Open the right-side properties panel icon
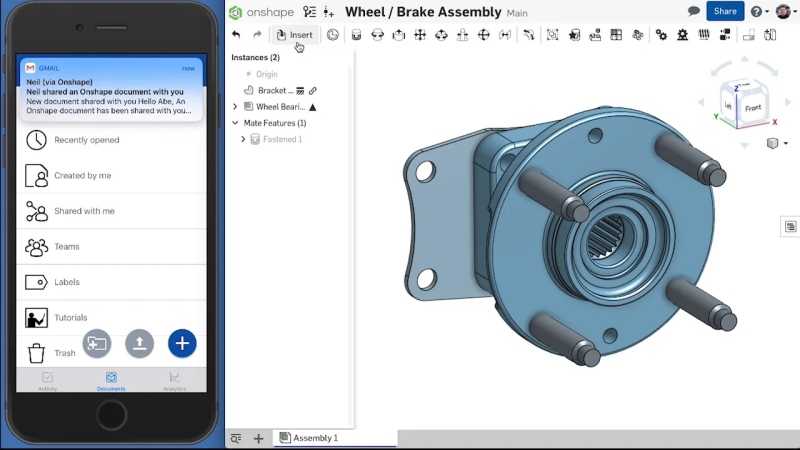The height and width of the screenshot is (450, 800). [x=790, y=227]
